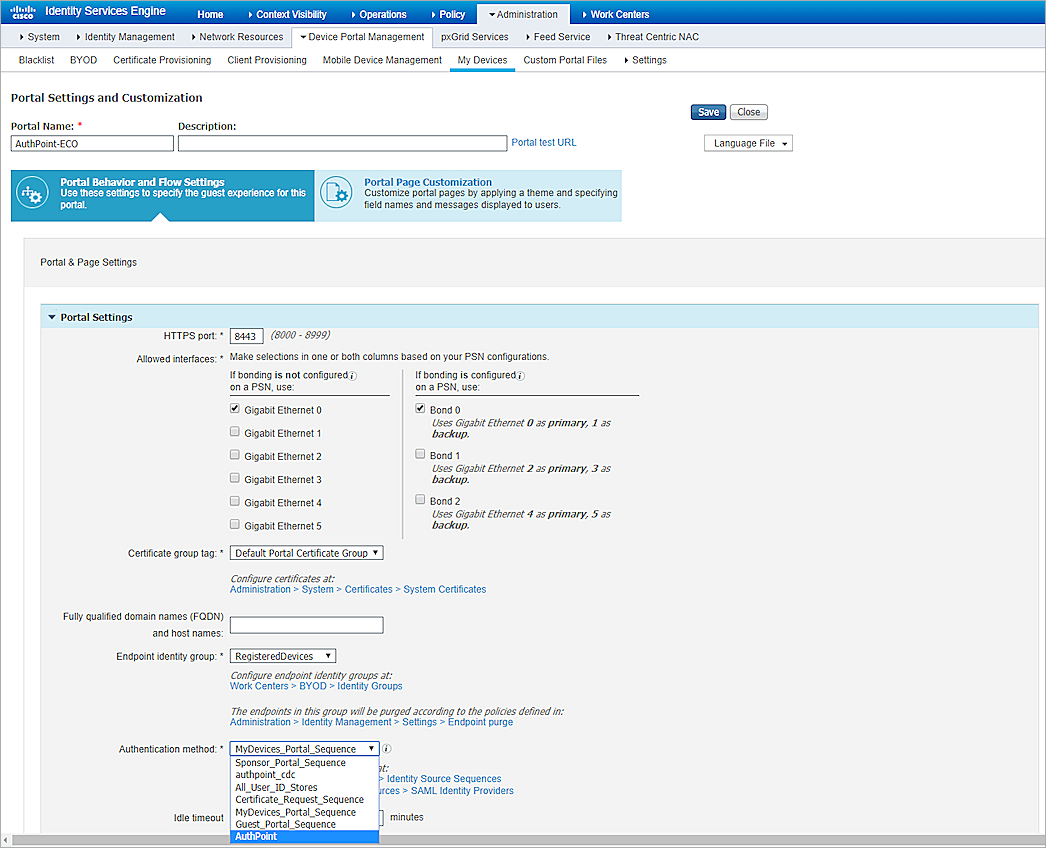1046x848 pixels.
Task: Open Identity Source Sequences link
Action: [444, 779]
